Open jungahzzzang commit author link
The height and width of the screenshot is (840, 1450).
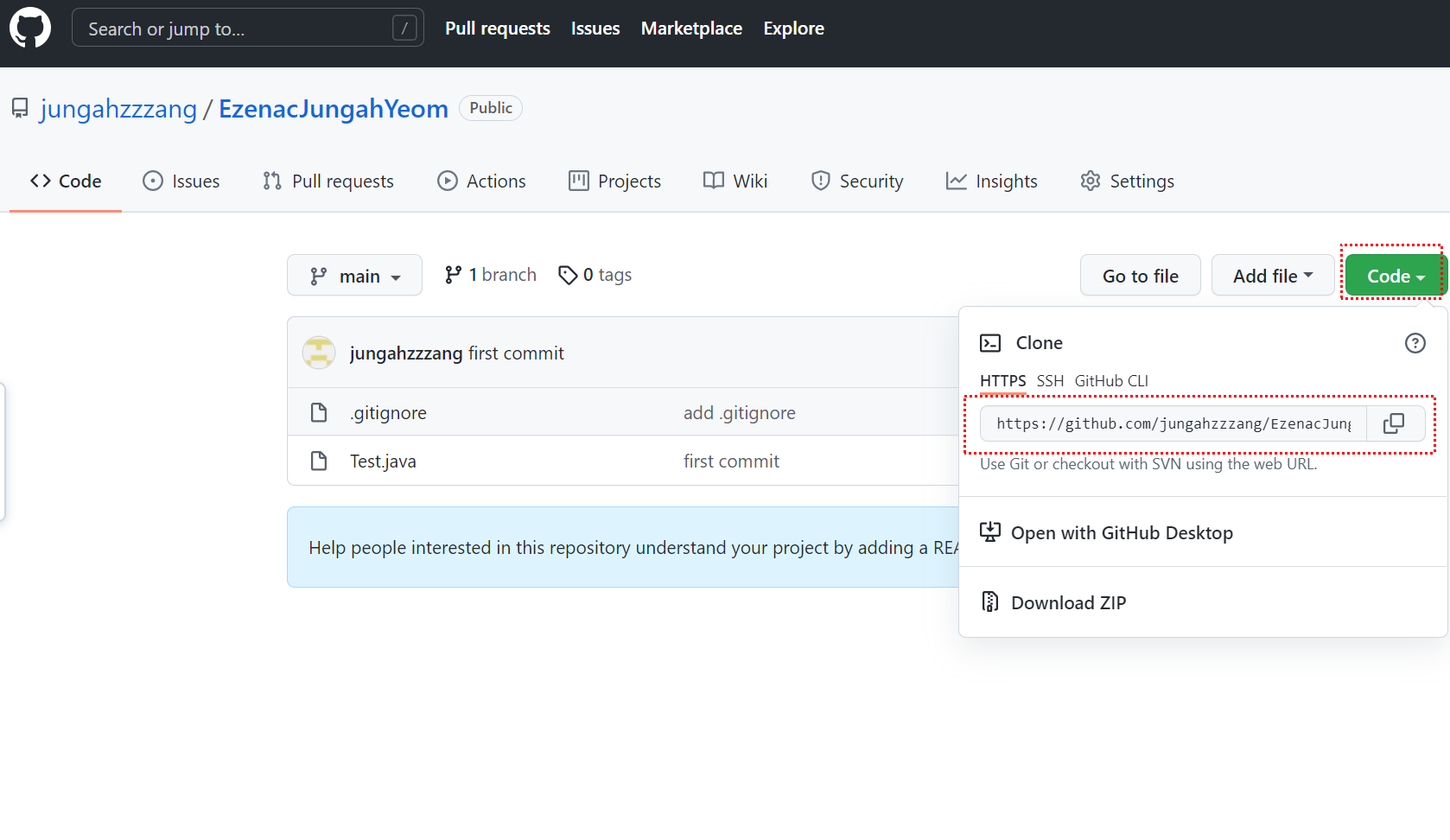(x=406, y=353)
